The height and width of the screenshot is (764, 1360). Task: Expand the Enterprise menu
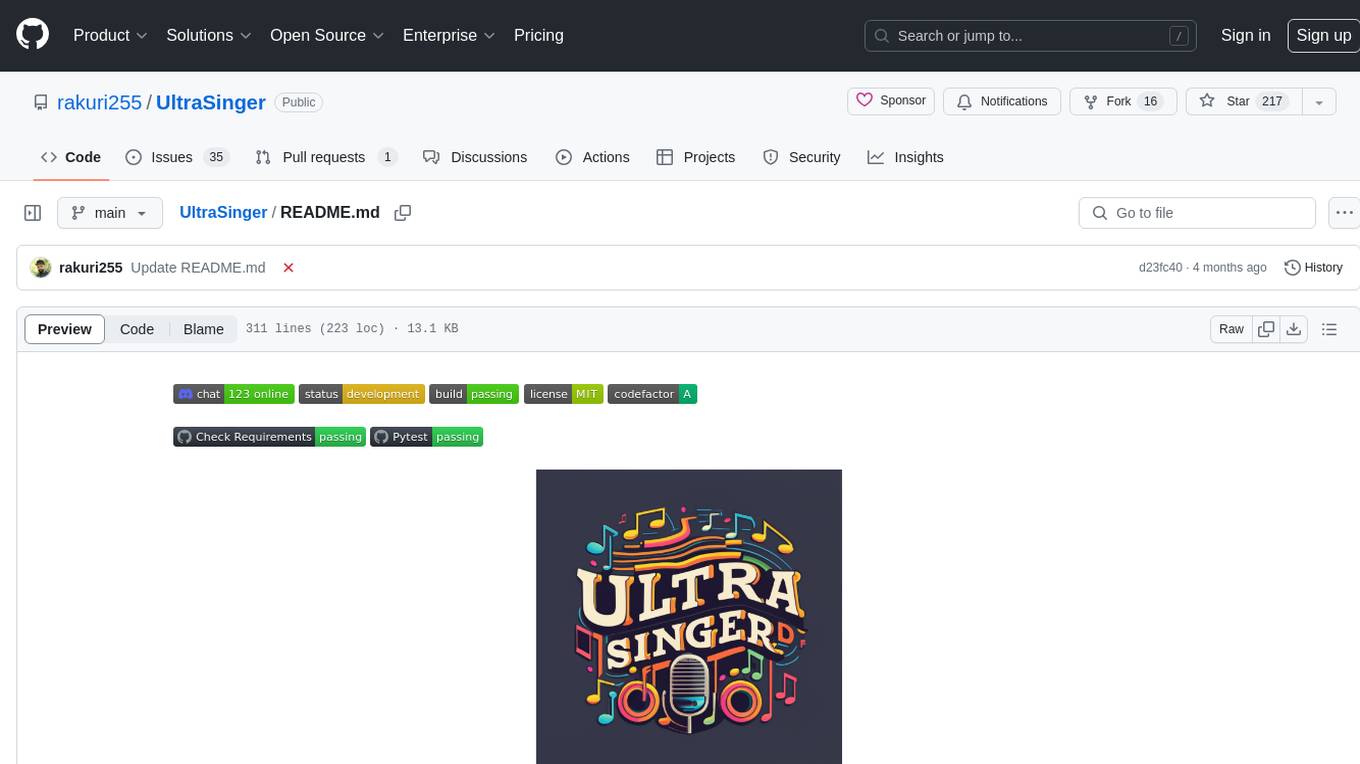(x=449, y=35)
